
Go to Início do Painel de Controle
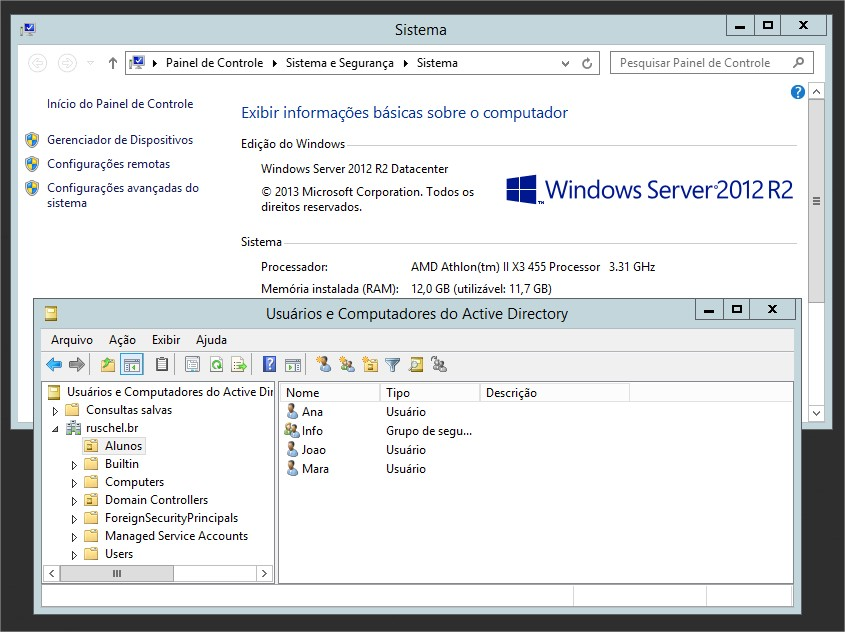pyautogui.click(x=120, y=104)
